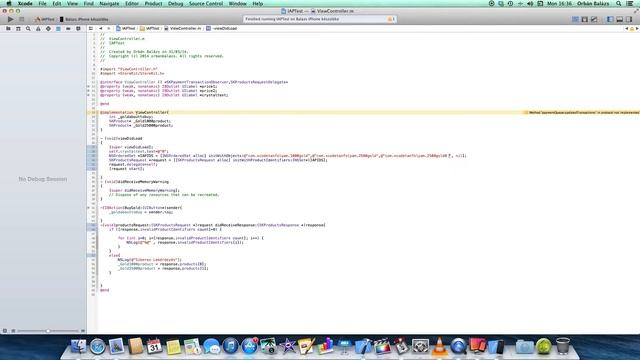Click the volume icon in menu bar

(530, 4)
